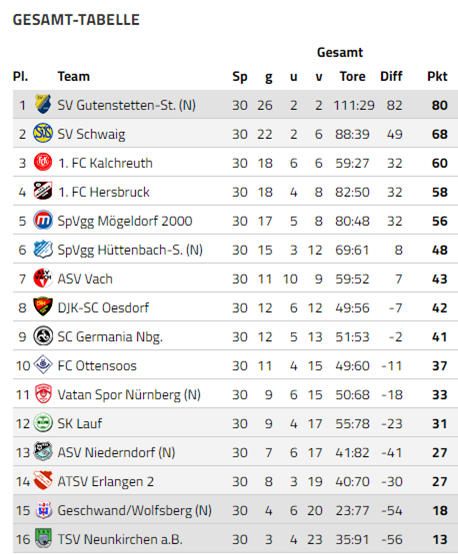Open the SpVgg Hüttenbach-S. crest
458x555 pixels.
click(x=43, y=249)
